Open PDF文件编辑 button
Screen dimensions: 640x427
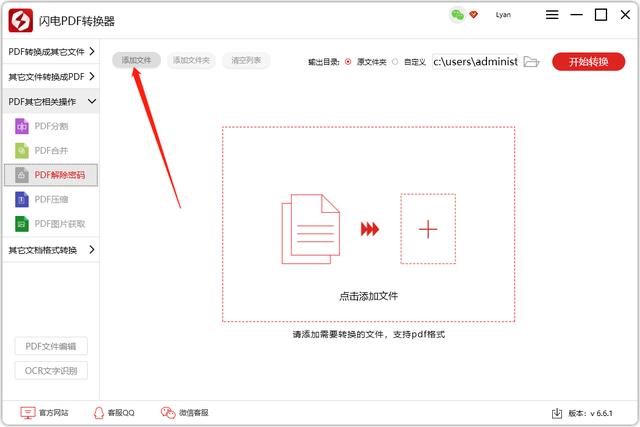51,346
